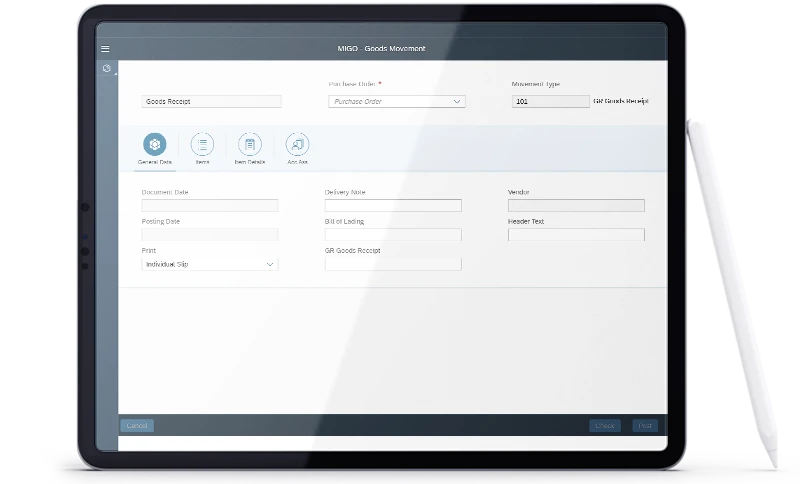Click the 'GR Goods Receipt' text beside 101
Screen dimensions: 800x484
point(621,101)
